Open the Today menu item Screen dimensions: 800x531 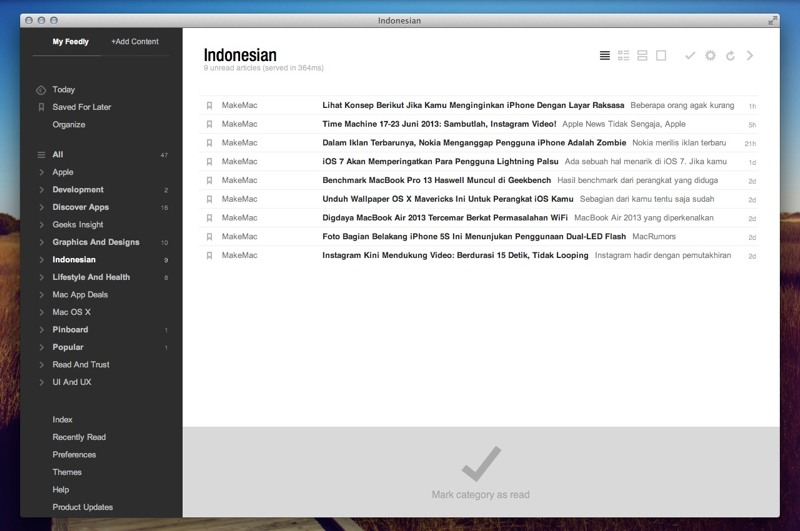point(64,90)
